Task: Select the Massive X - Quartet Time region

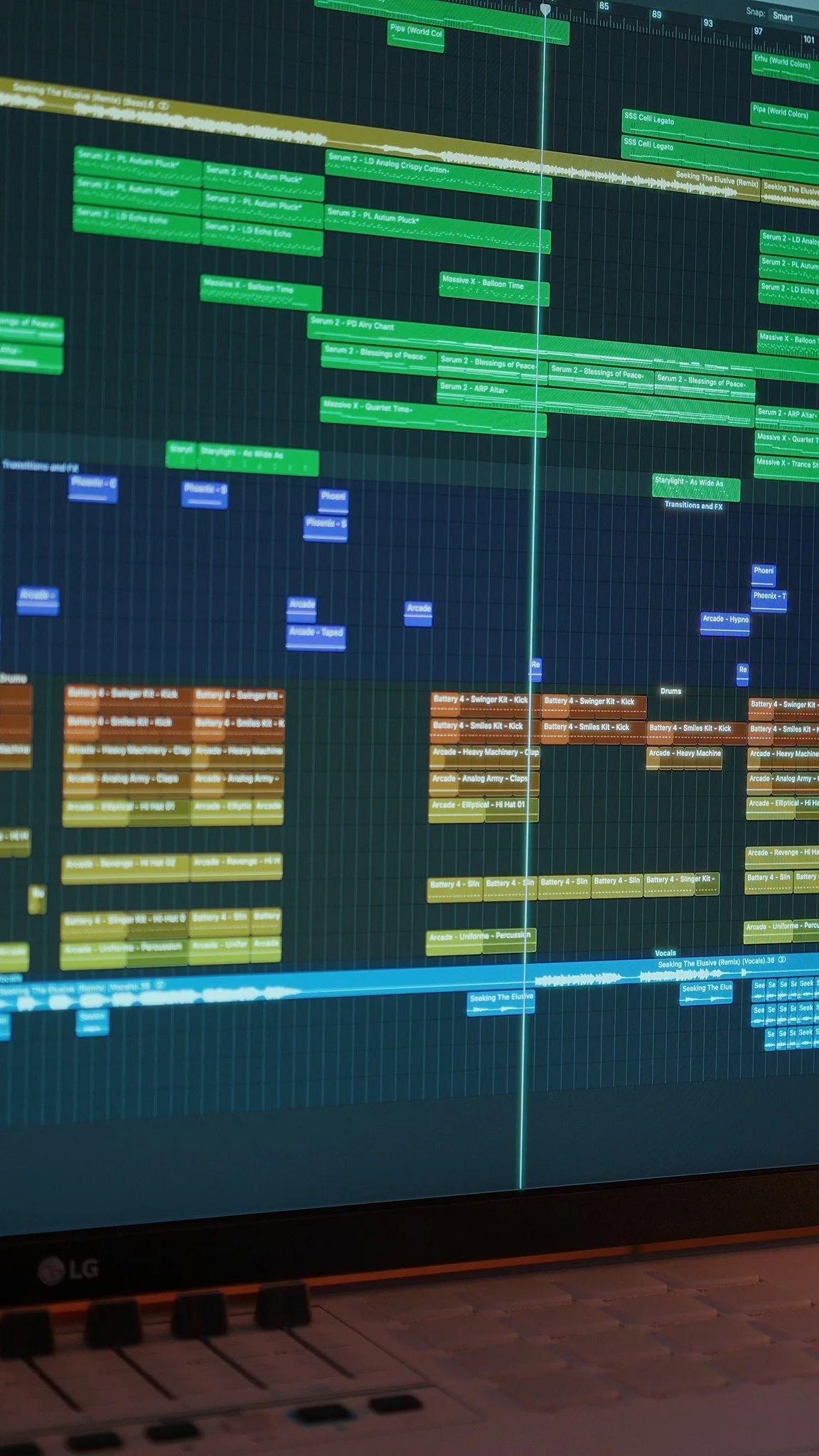Action: pos(432,416)
